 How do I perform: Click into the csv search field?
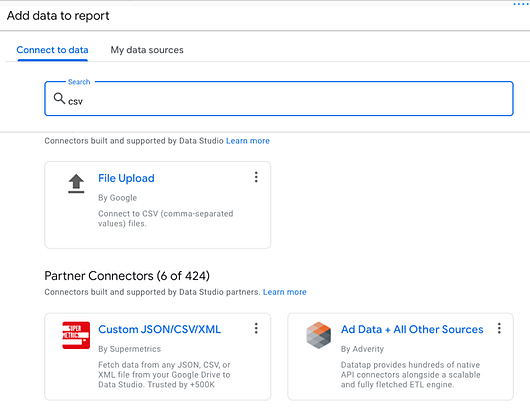(x=279, y=99)
